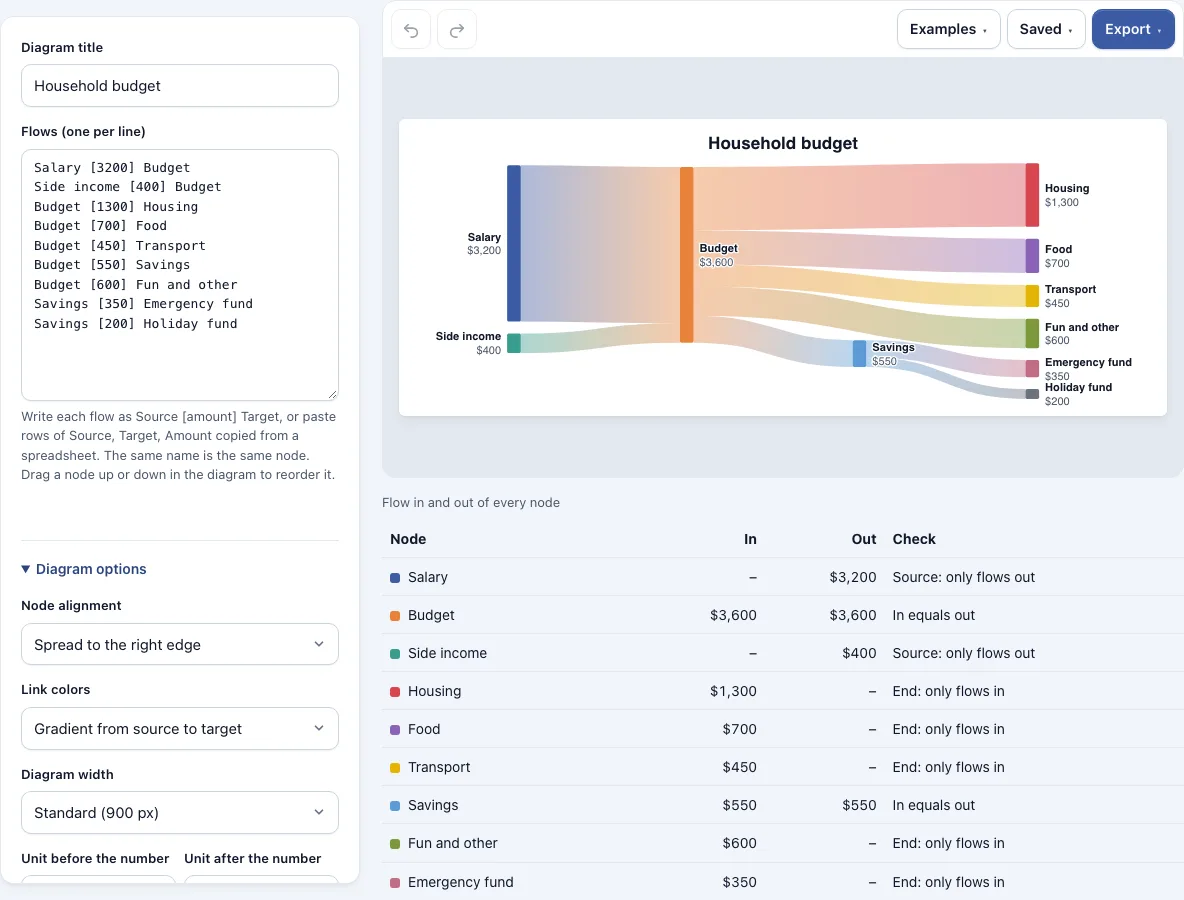Viewport: 1184px width, 900px height.
Task: Click the 'Flow in and out of every node' caption
Action: 471,503
